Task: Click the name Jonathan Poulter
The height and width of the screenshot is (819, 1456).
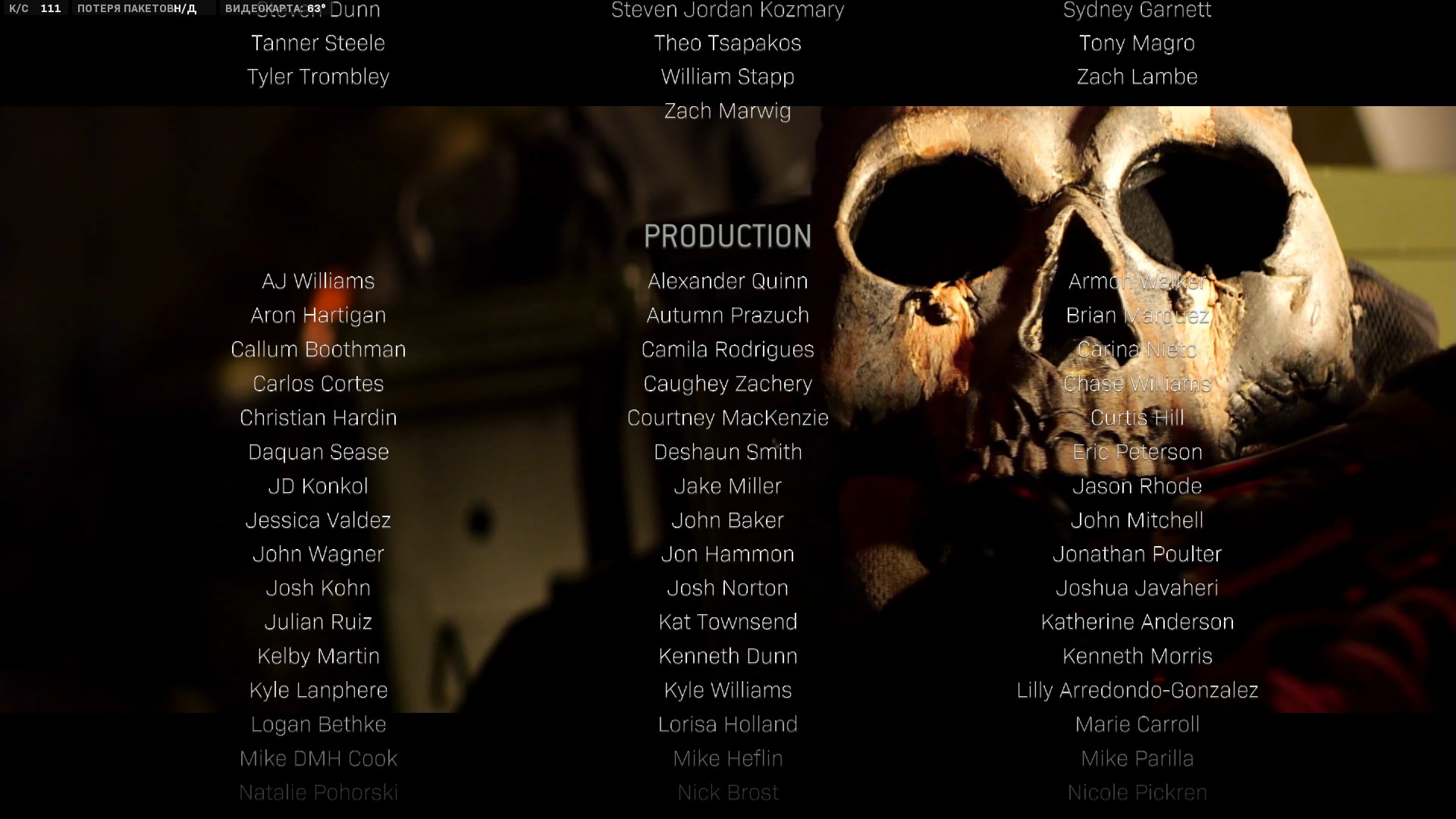Action: pyautogui.click(x=1137, y=554)
